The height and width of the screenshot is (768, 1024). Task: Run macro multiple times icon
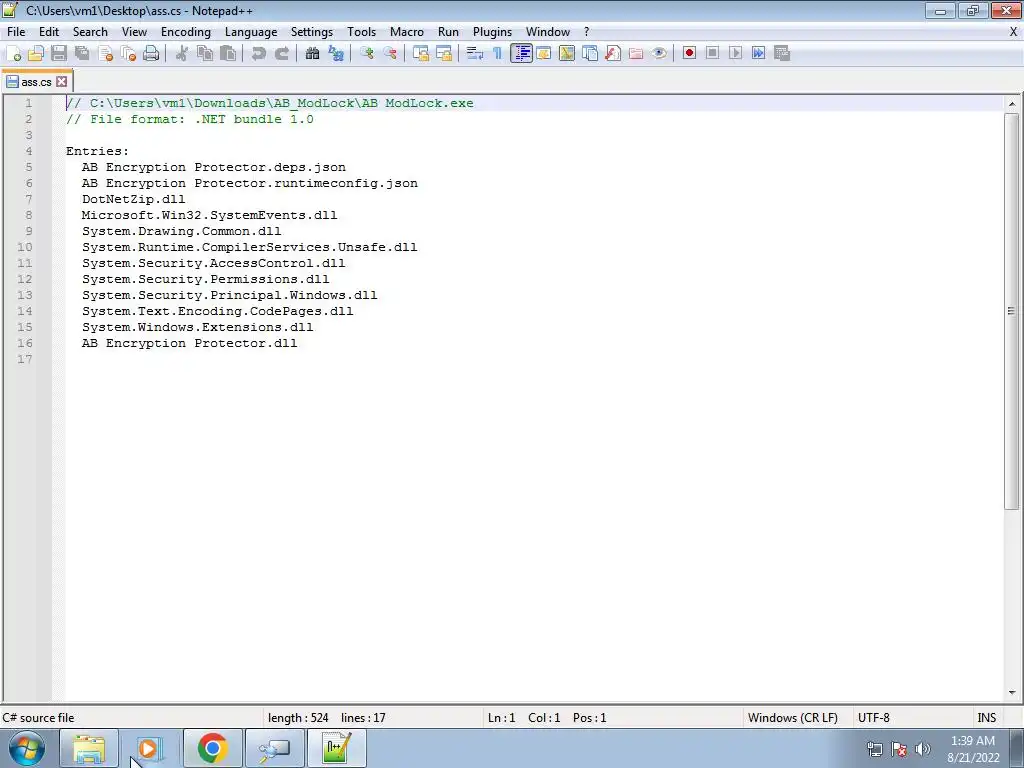pyautogui.click(x=758, y=54)
